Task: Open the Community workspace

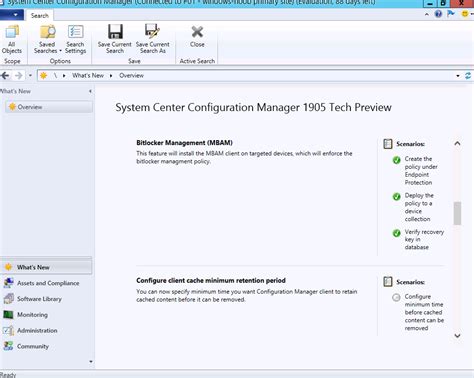Action: (47, 346)
